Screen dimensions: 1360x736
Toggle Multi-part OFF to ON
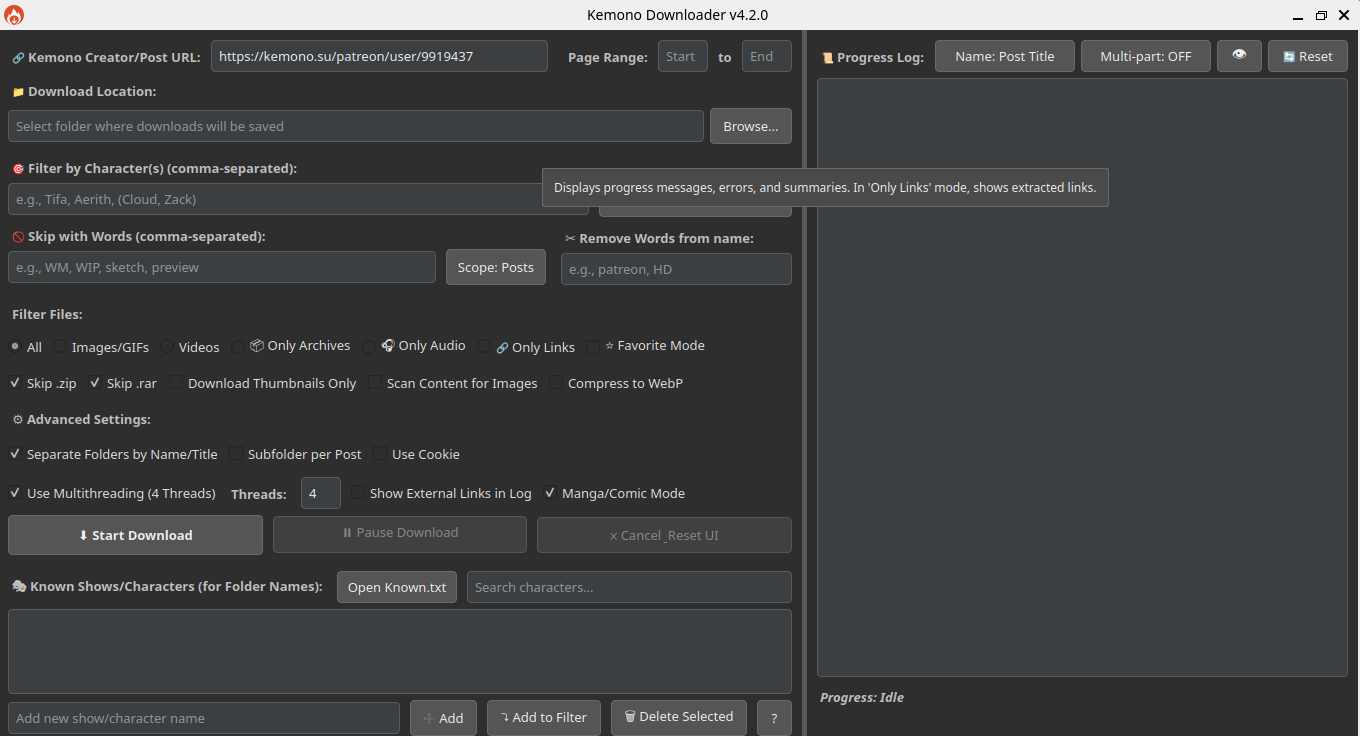[x=1146, y=56]
